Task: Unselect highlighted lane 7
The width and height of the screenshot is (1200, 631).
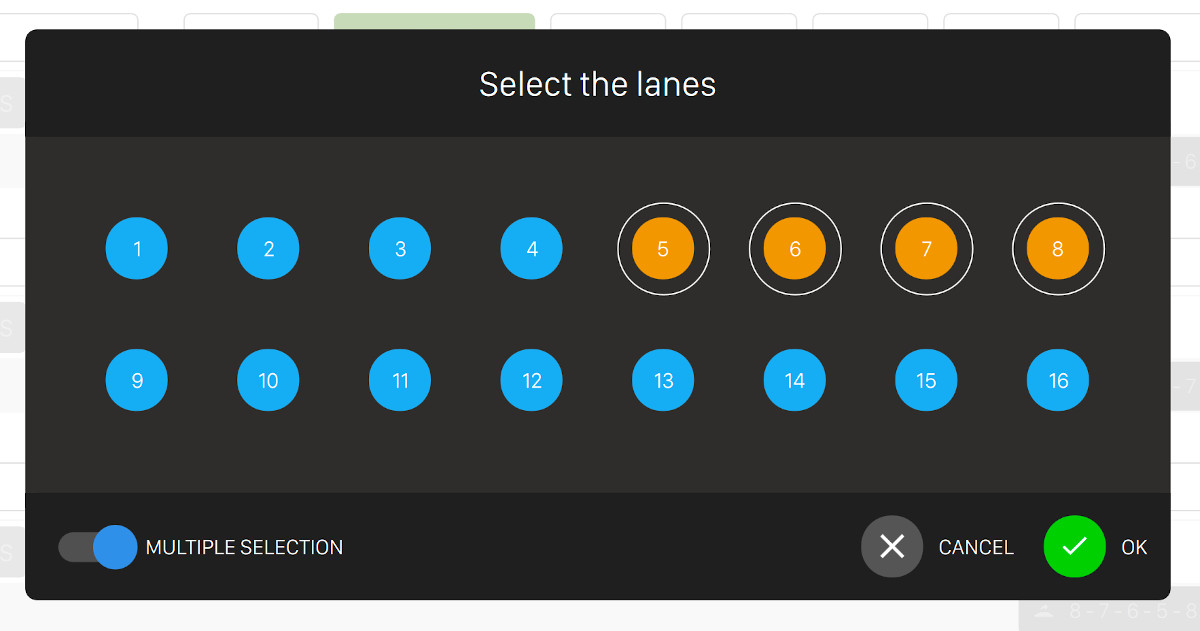Action: pos(926,249)
